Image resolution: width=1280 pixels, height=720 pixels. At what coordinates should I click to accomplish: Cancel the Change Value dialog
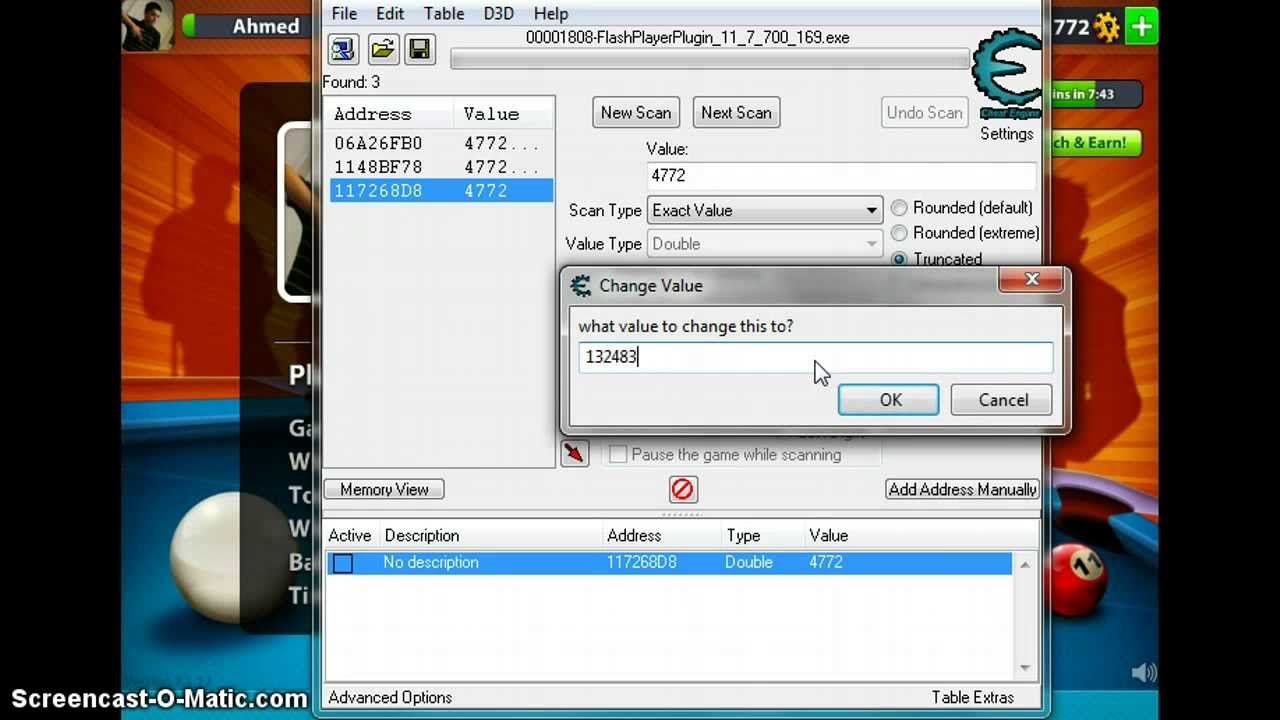[x=1002, y=400]
